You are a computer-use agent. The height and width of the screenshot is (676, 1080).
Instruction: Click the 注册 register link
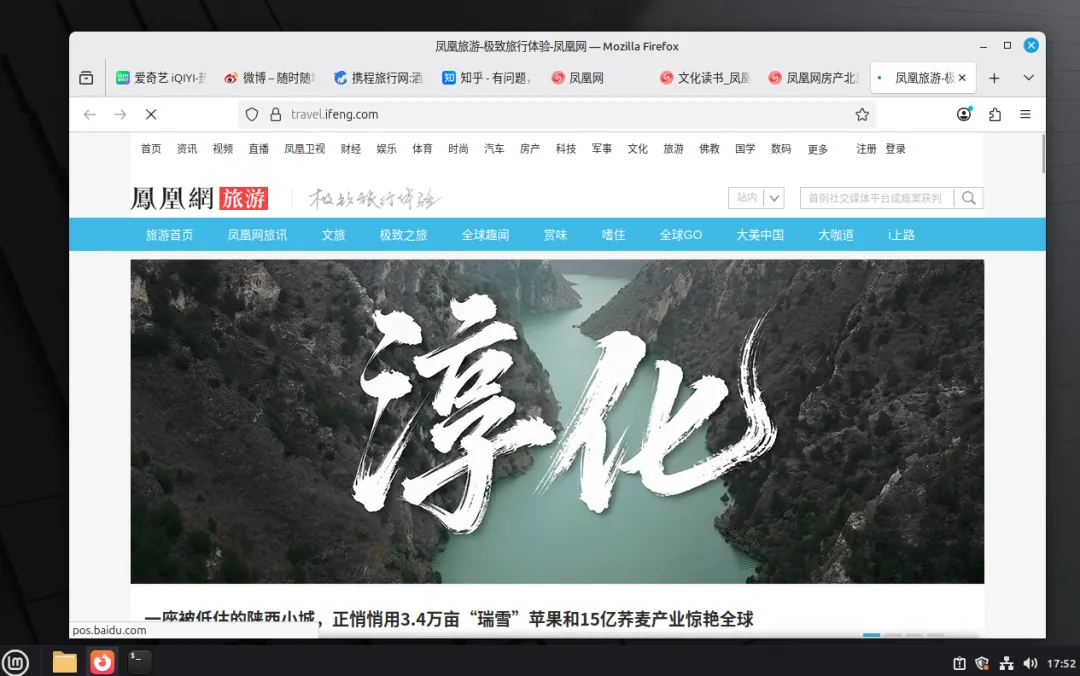tap(866, 149)
